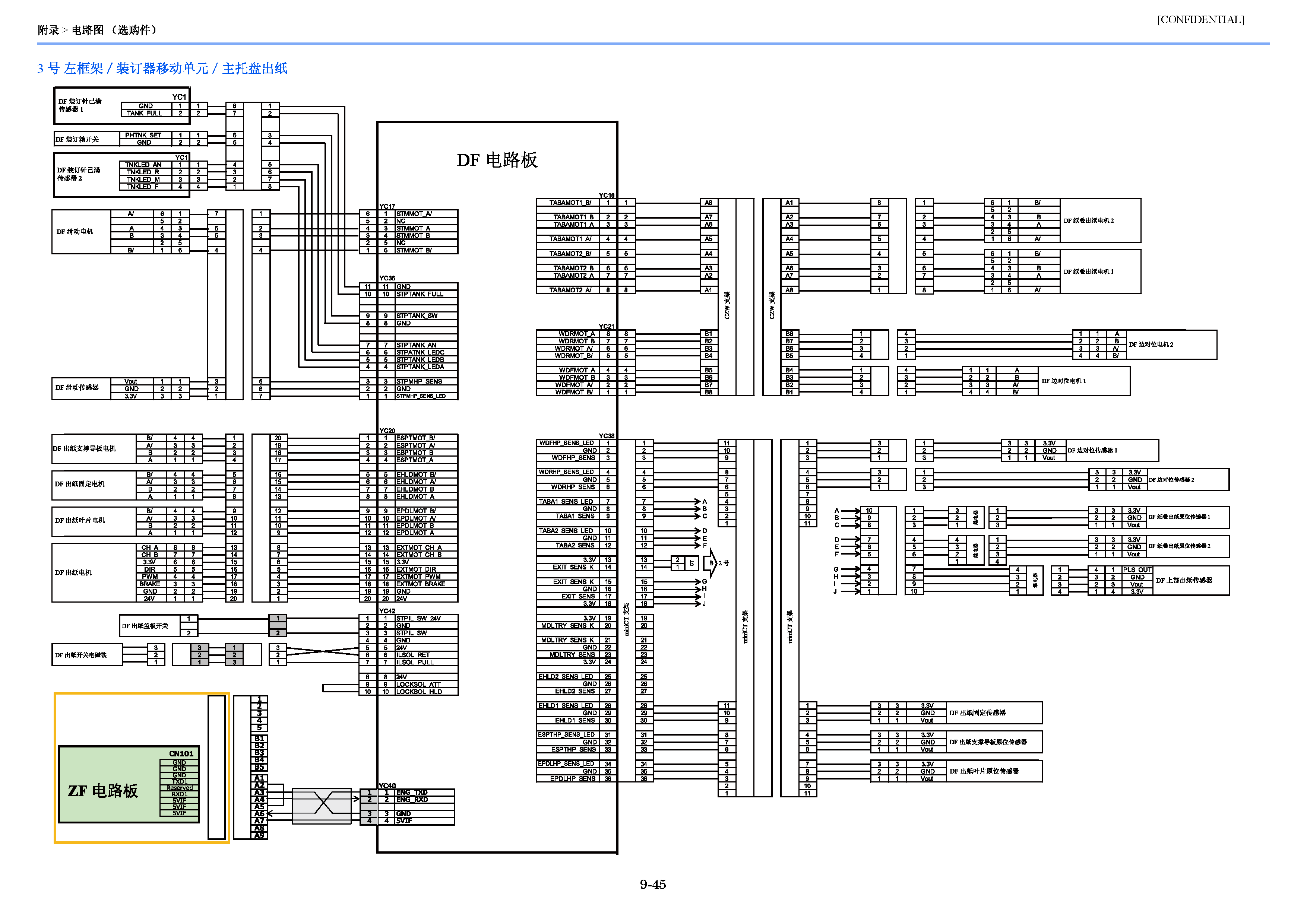Click the breadcrumb "附录 > 电路图（选购件）"
This screenshot has height=924, width=1307.
click(97, 30)
